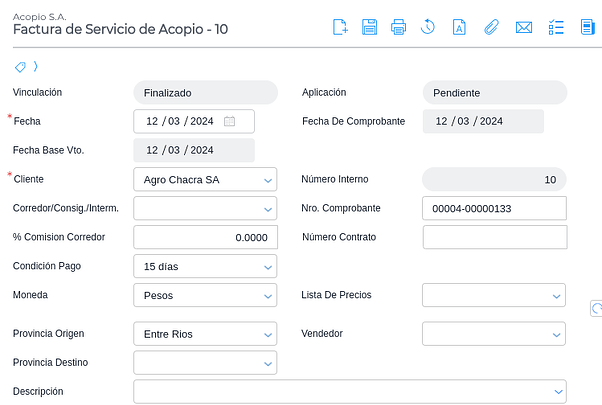
Task: Click the report page icon at toolbar end
Action: point(588,27)
